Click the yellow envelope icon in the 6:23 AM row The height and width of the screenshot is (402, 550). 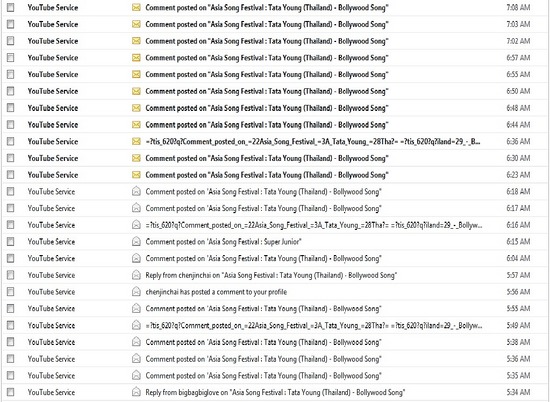[136, 175]
